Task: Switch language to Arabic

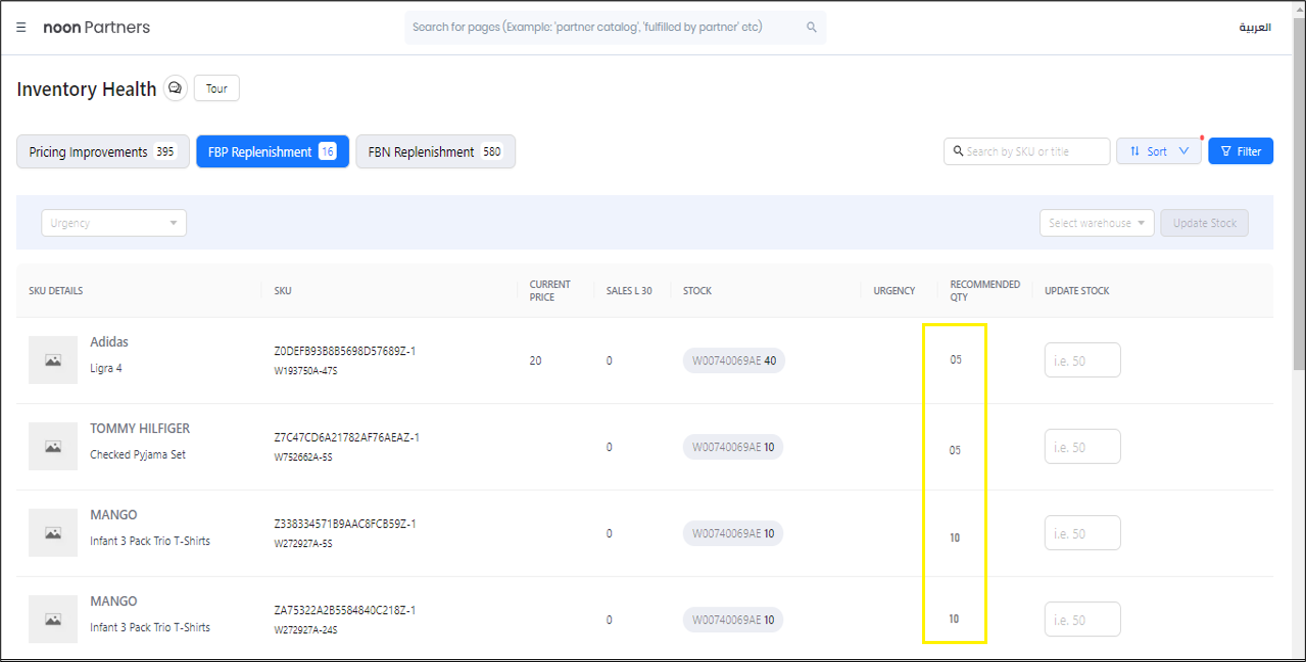Action: tap(1255, 28)
